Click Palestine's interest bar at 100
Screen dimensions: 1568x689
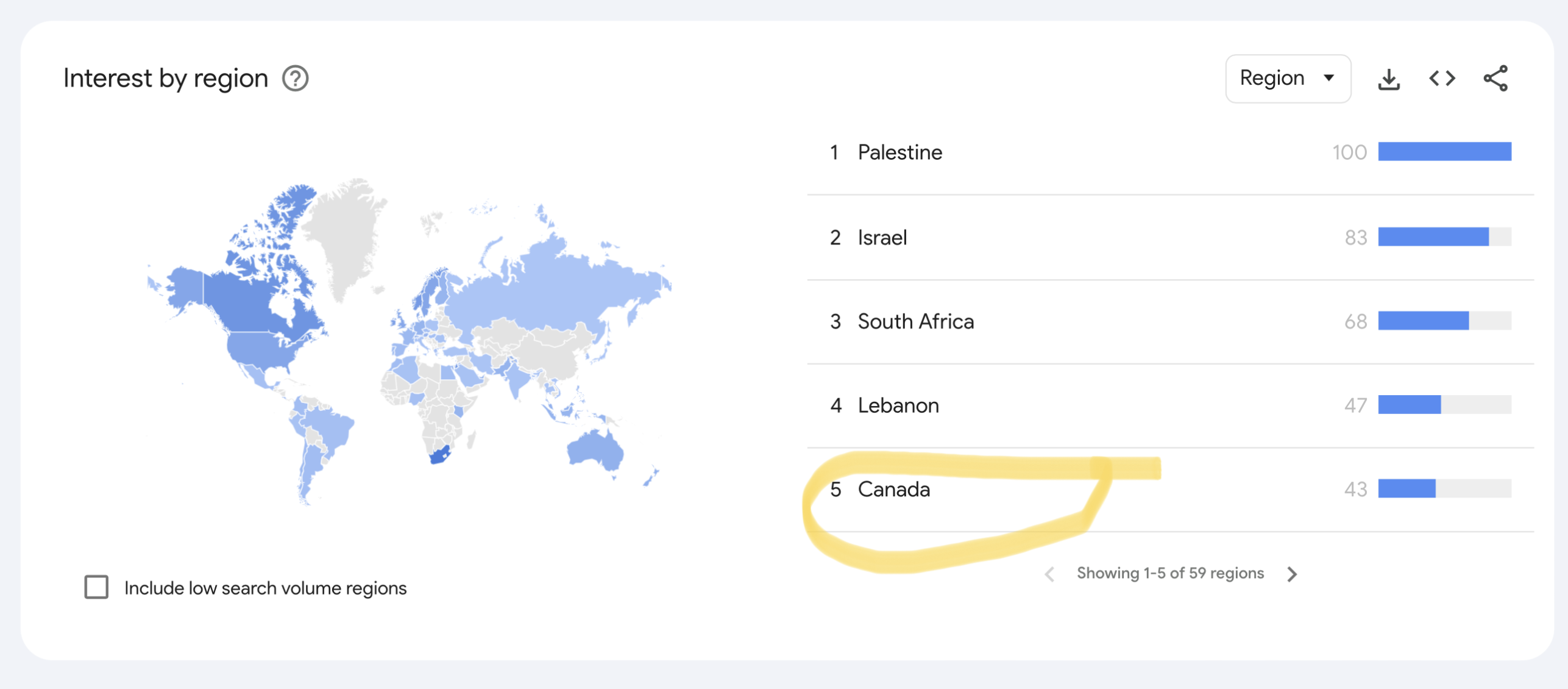[x=1444, y=151]
